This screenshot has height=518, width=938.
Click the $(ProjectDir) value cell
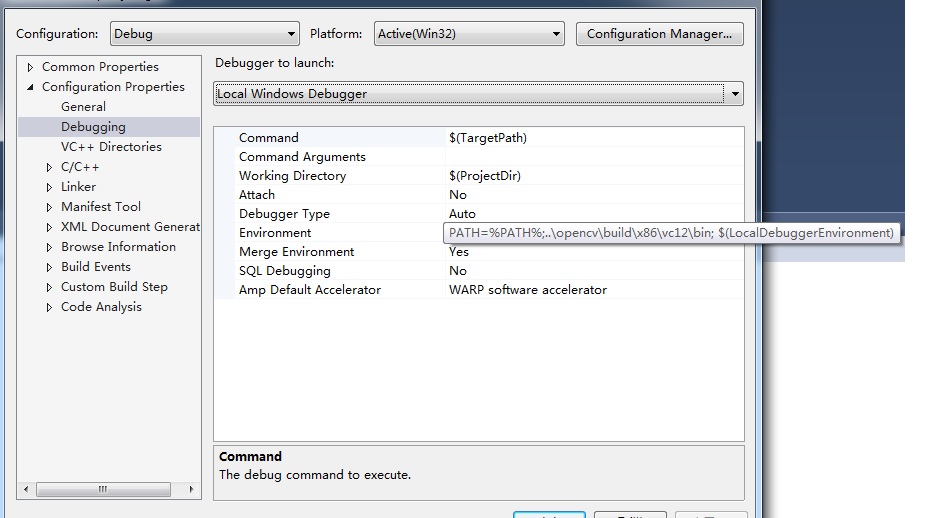[x=595, y=176]
